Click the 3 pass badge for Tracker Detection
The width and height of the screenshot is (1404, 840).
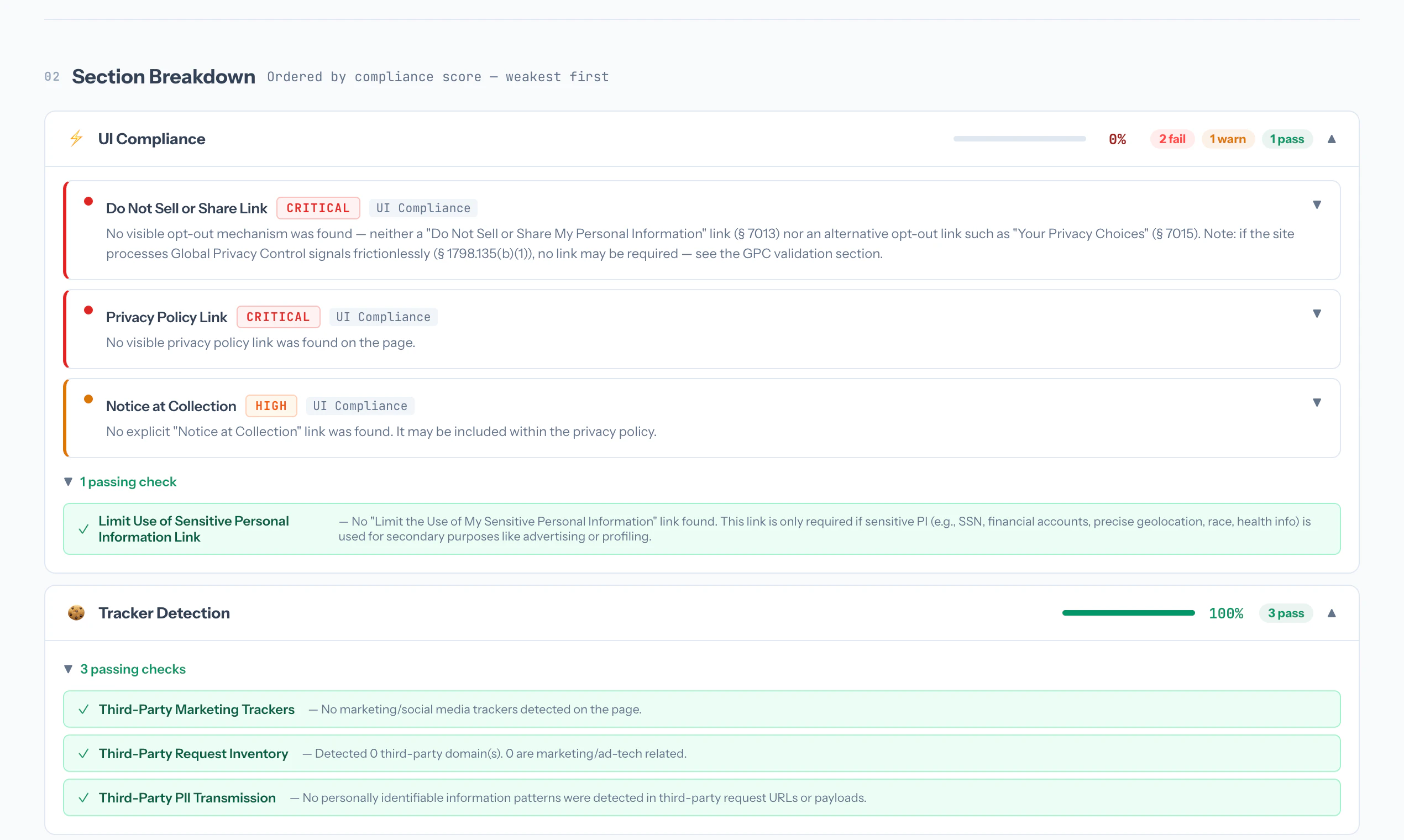(1286, 612)
